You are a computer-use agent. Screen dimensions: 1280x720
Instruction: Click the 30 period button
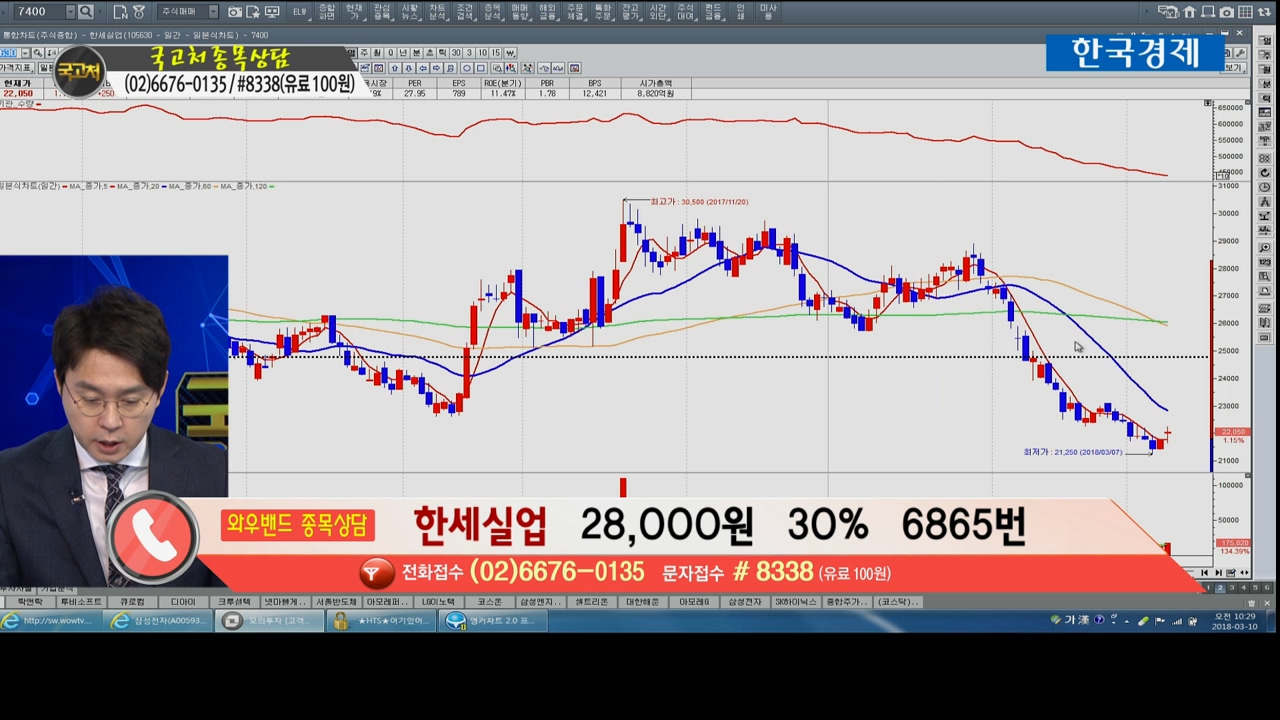click(456, 53)
